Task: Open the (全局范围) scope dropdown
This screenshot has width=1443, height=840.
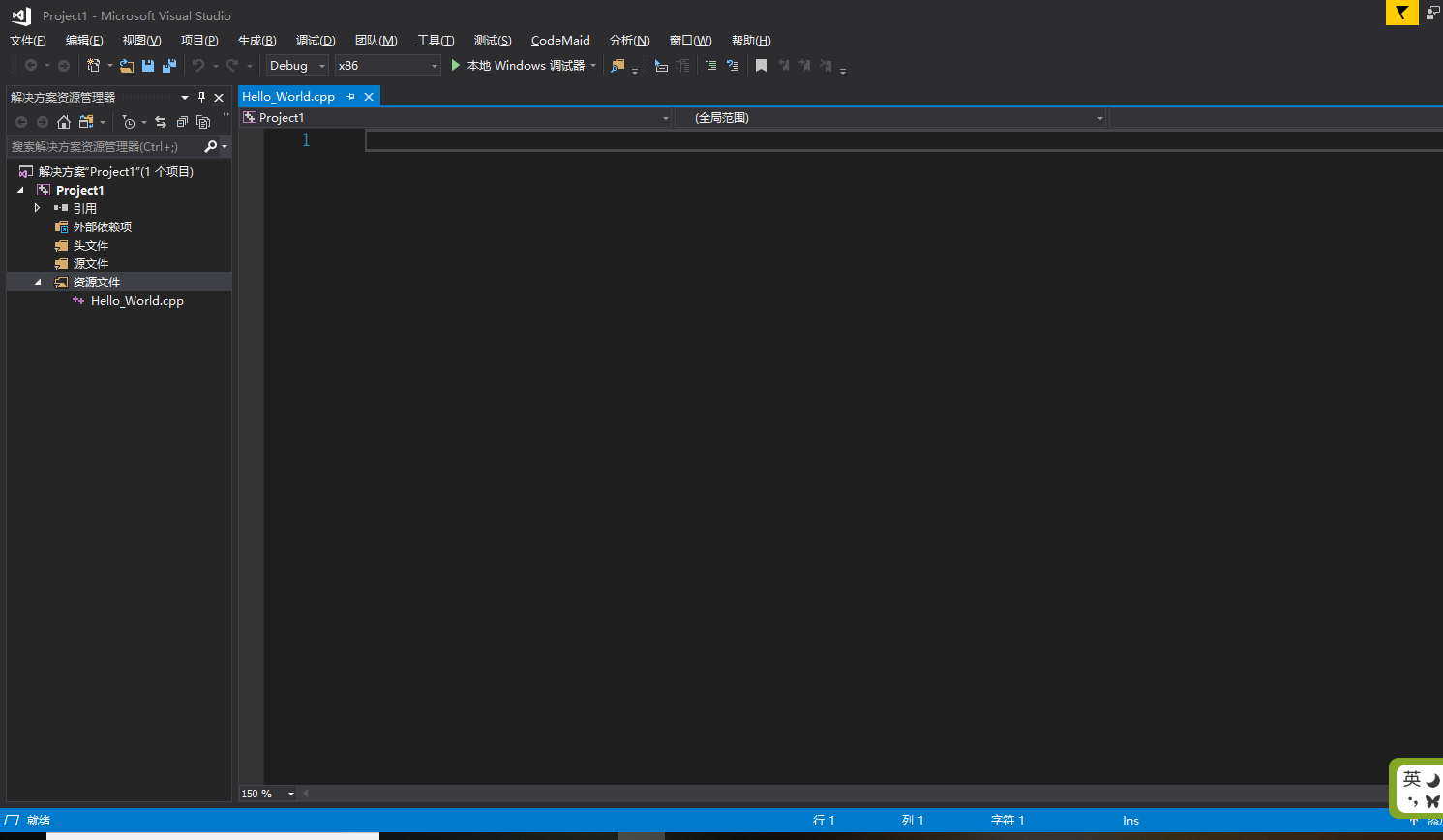Action: tap(890, 118)
